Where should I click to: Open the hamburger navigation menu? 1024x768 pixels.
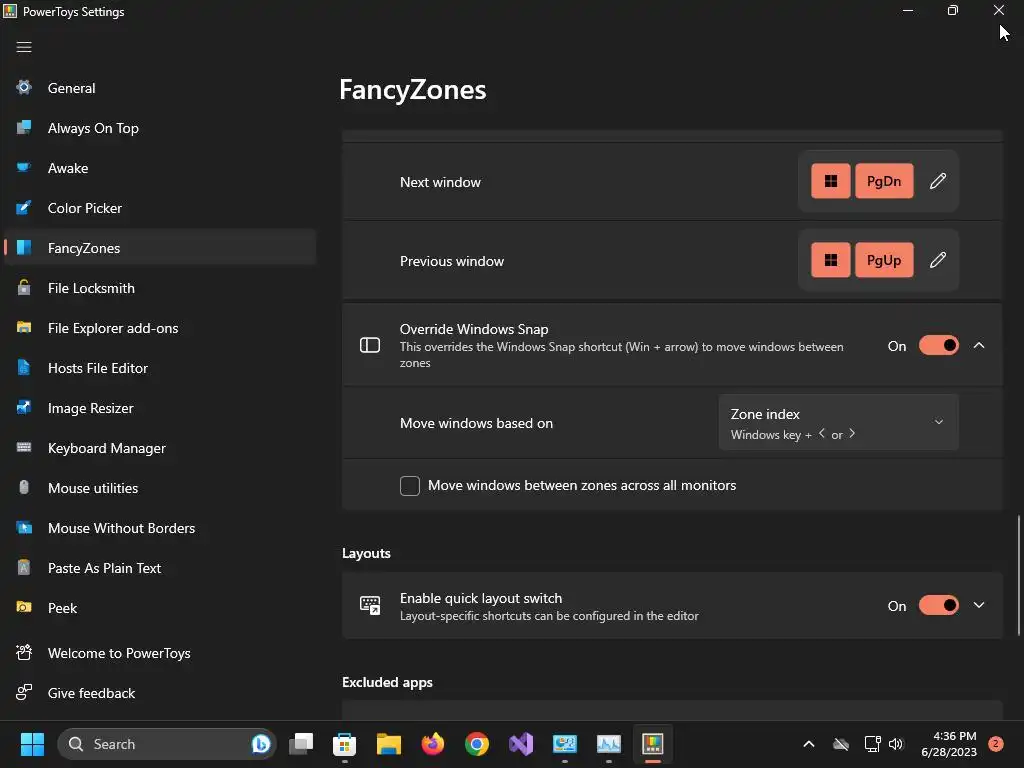(x=24, y=47)
